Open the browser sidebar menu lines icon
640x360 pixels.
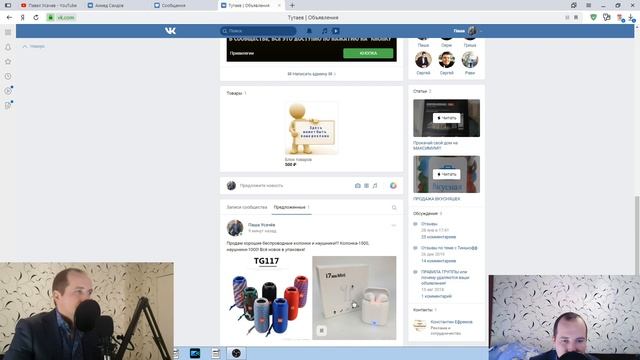(8, 32)
